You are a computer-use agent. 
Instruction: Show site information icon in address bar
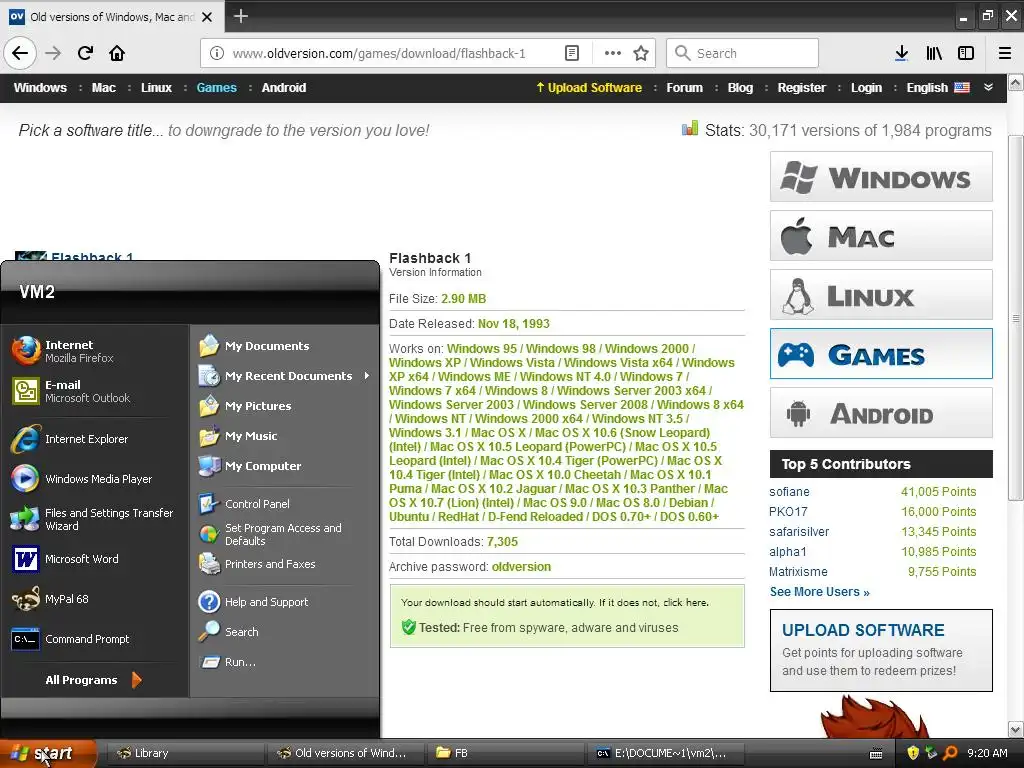click(x=217, y=53)
